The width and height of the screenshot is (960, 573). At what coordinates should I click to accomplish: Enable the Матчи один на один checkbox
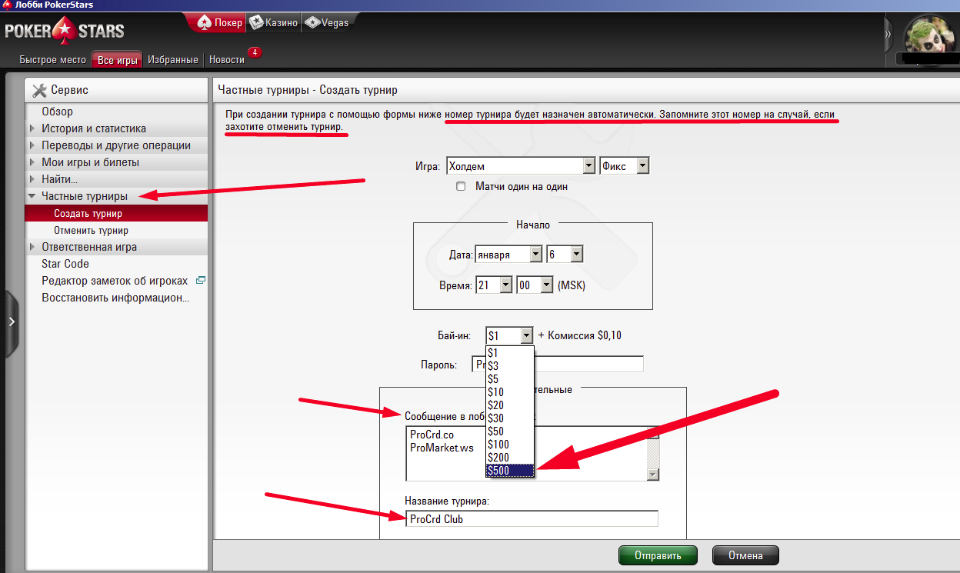coord(460,186)
